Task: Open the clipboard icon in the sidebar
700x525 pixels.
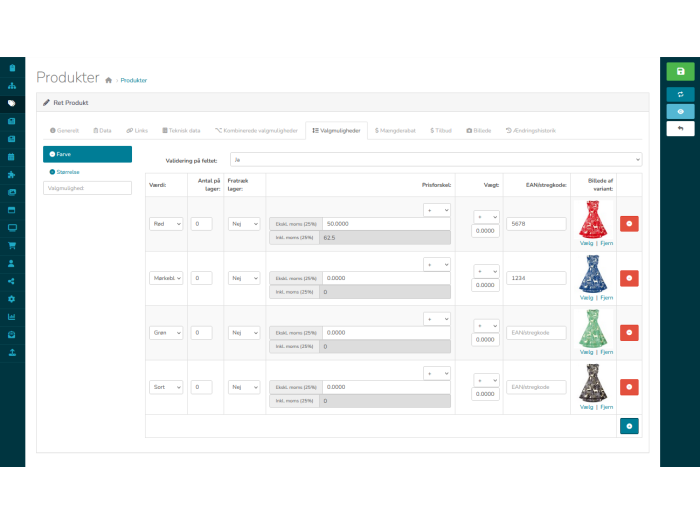Action: (x=12, y=68)
